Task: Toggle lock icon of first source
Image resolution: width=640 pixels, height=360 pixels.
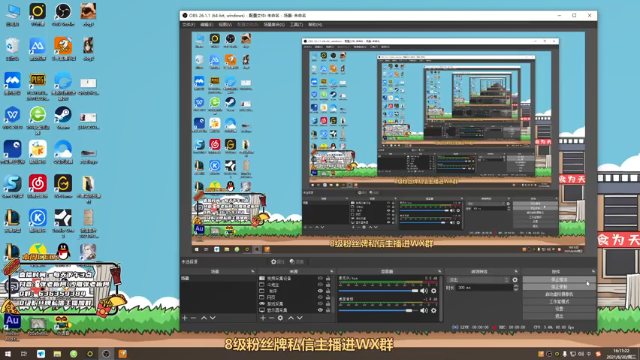Action: coord(328,278)
